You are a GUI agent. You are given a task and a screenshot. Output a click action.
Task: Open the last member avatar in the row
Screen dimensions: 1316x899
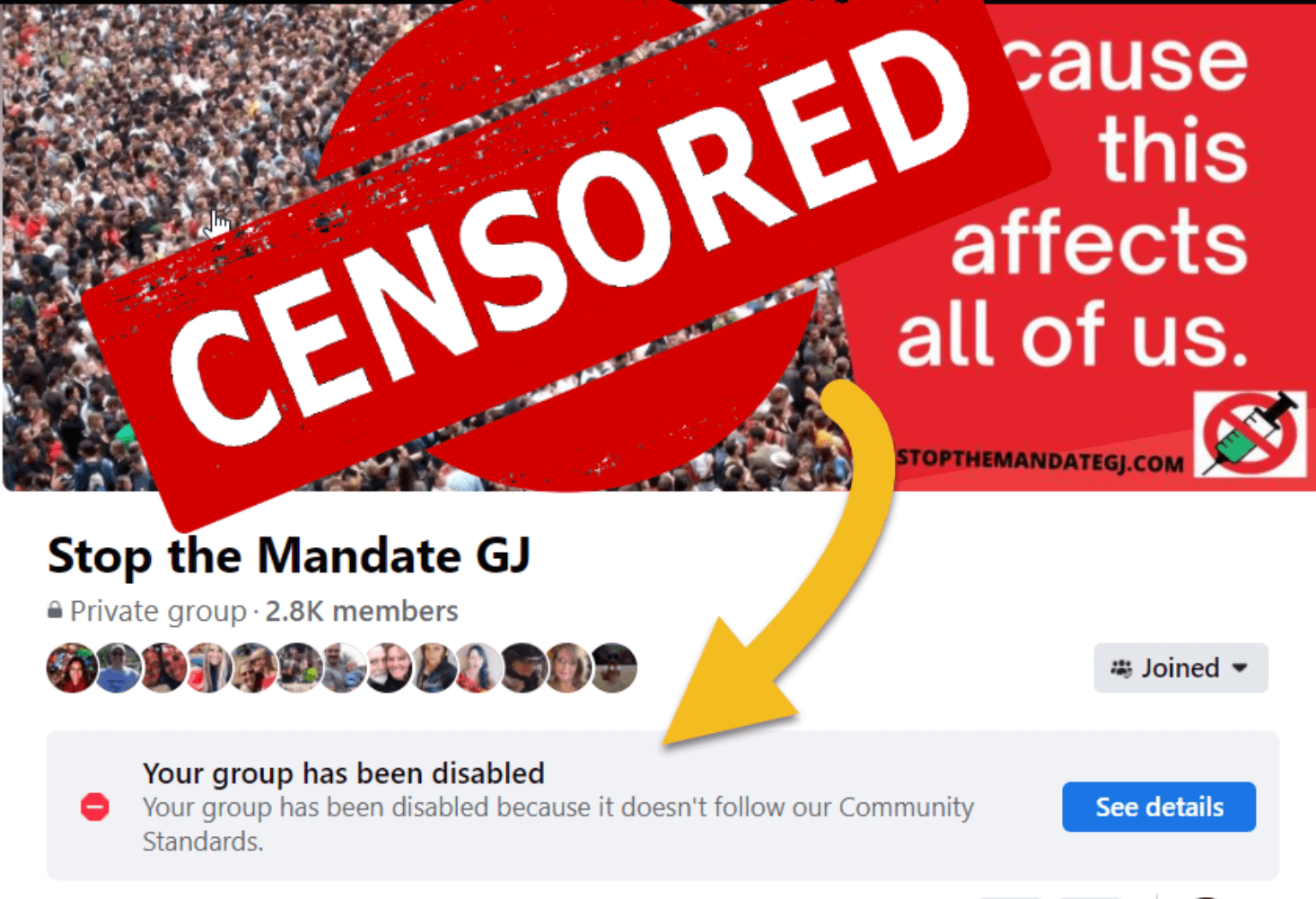[614, 668]
